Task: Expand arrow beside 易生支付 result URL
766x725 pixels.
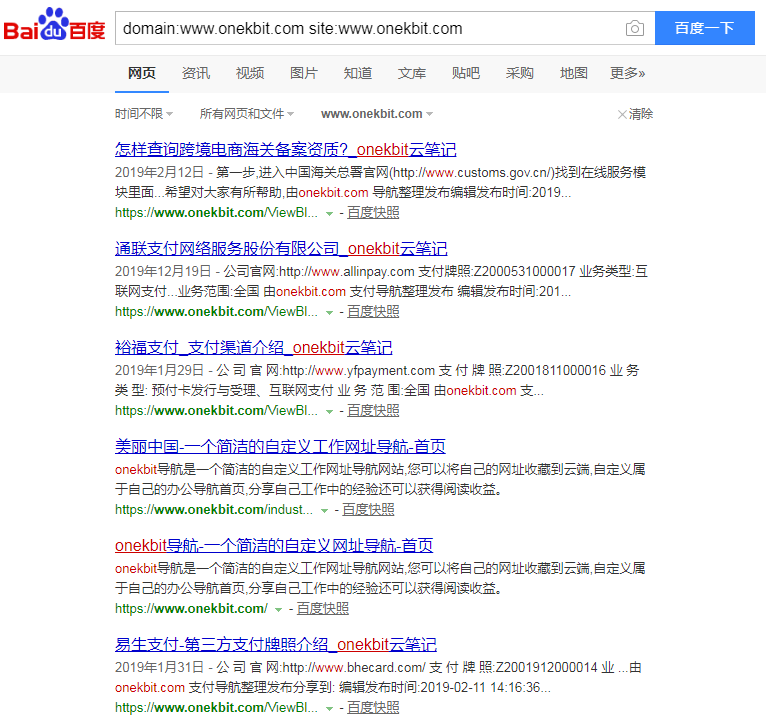Action: [329, 709]
